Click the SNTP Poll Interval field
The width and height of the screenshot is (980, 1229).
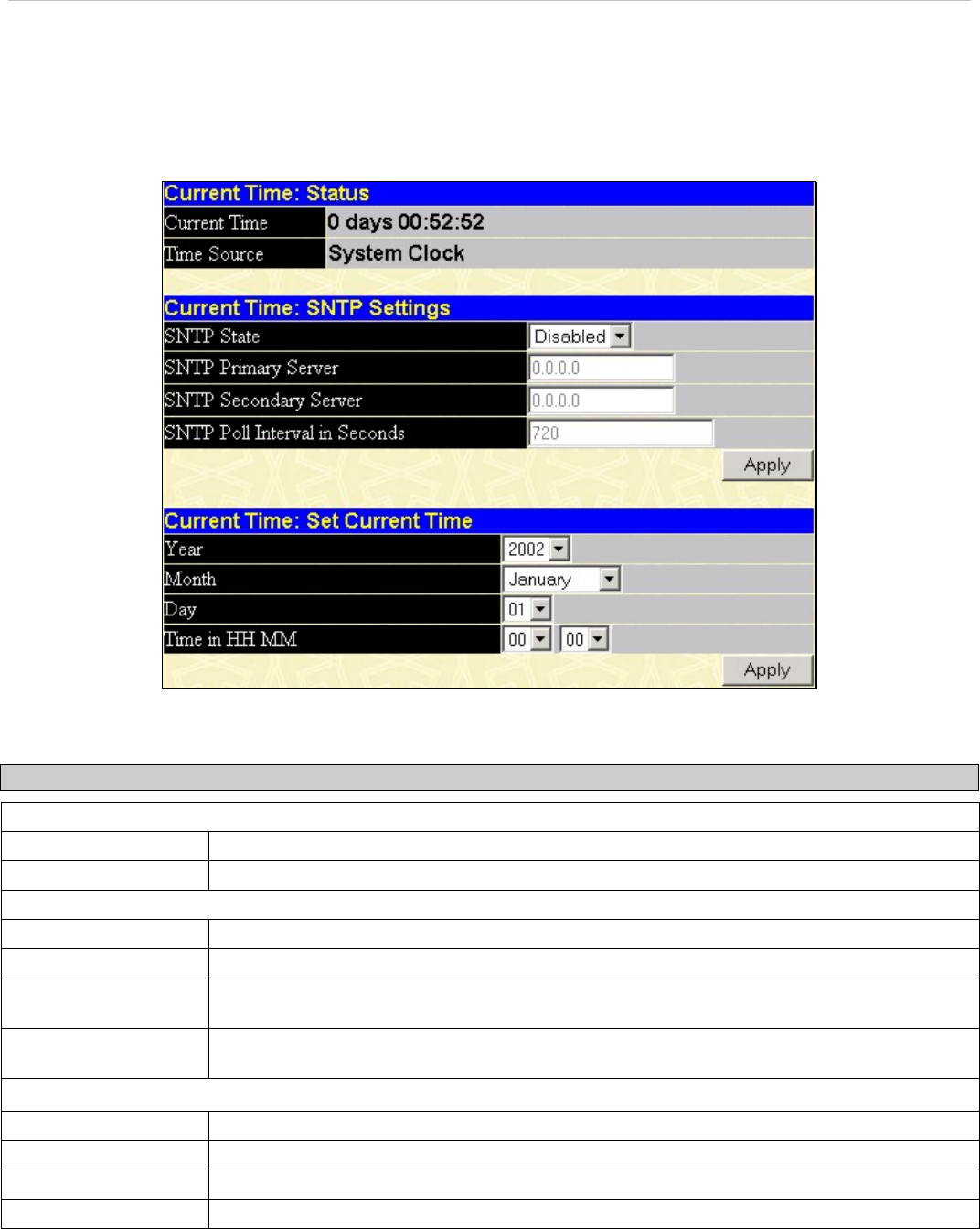point(621,433)
